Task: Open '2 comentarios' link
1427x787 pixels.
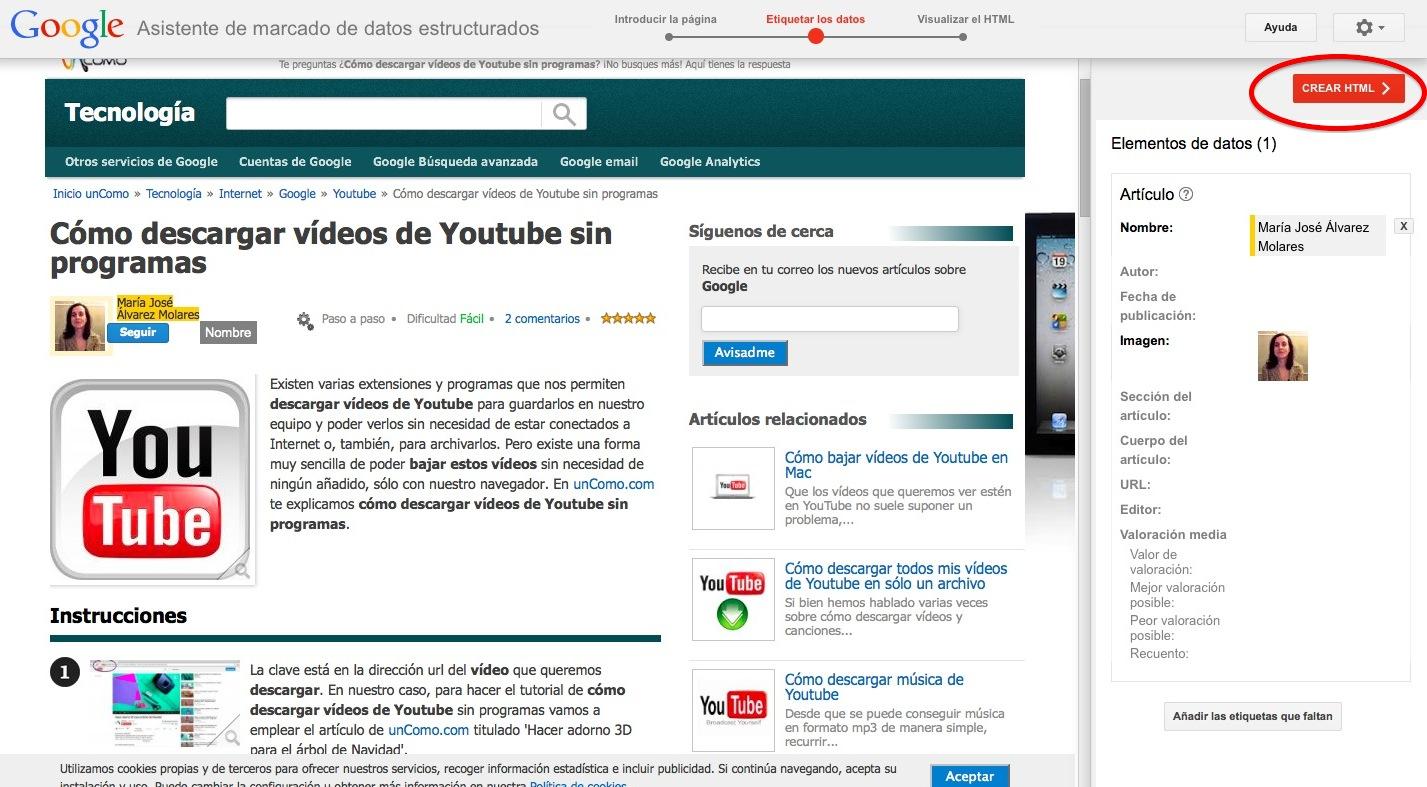Action: click(x=542, y=319)
